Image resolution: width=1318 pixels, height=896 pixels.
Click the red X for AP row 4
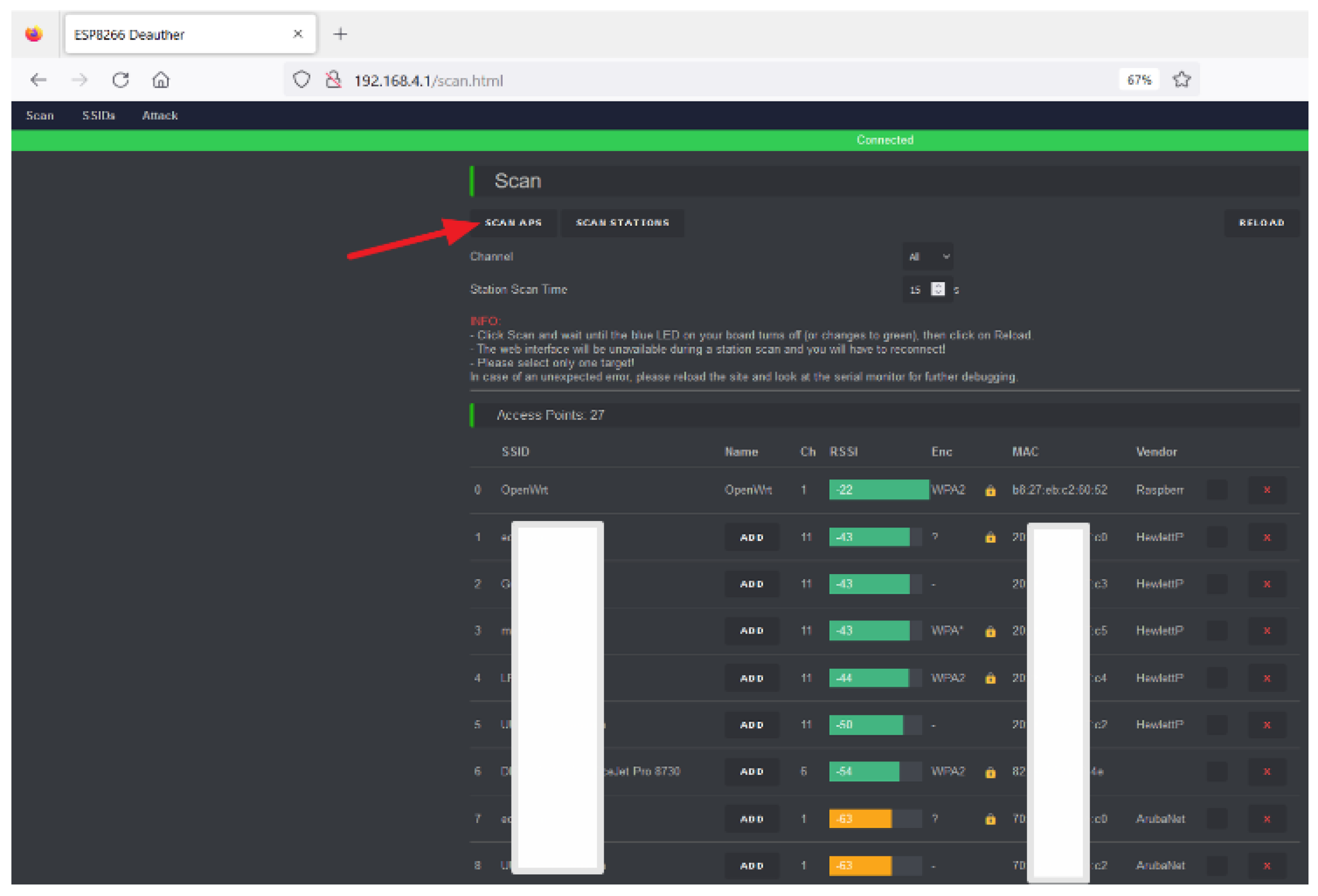click(x=1266, y=678)
